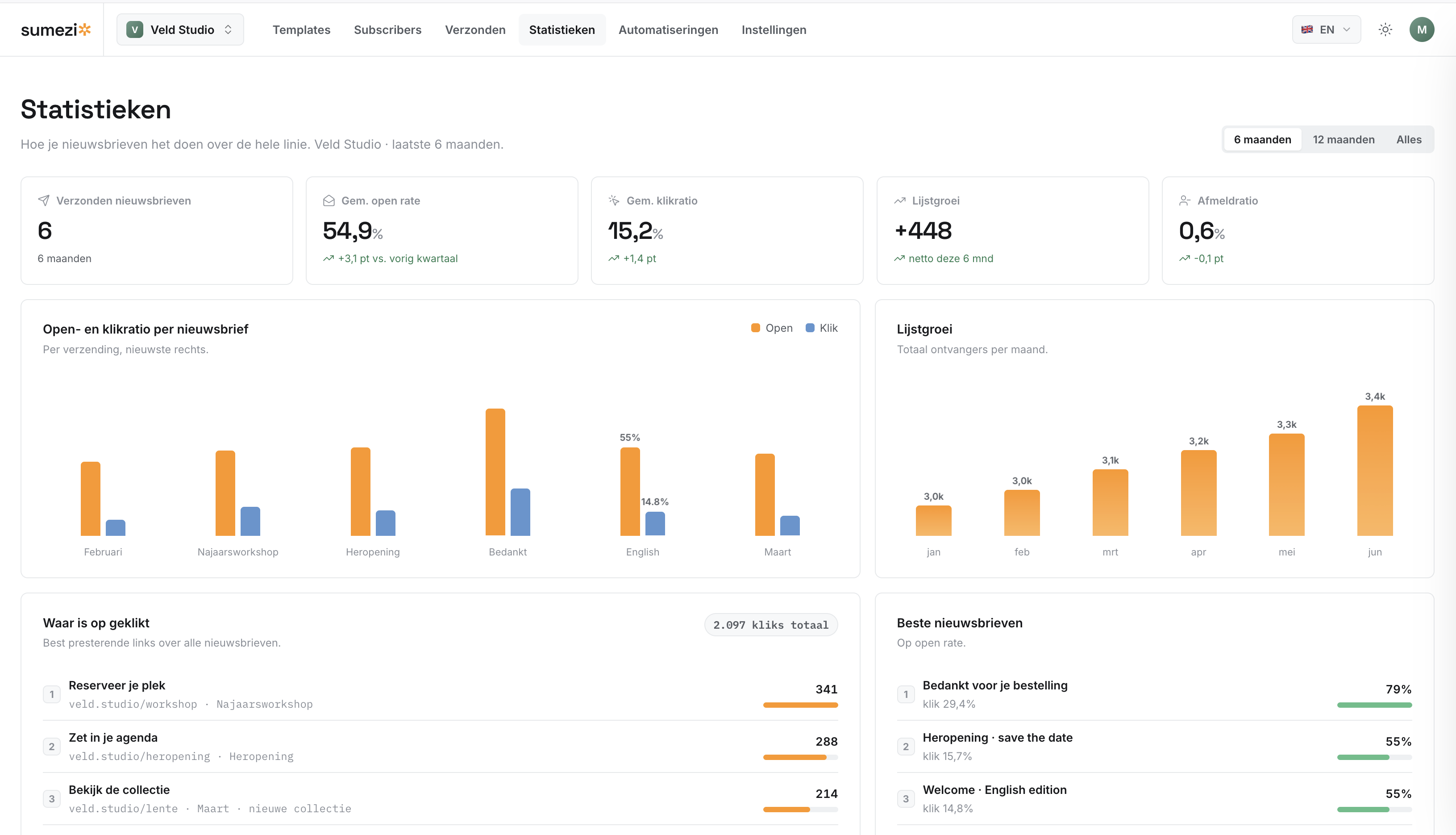The width and height of the screenshot is (1456, 835).
Task: Click the 2.097 kliks totaal badge
Action: point(771,625)
